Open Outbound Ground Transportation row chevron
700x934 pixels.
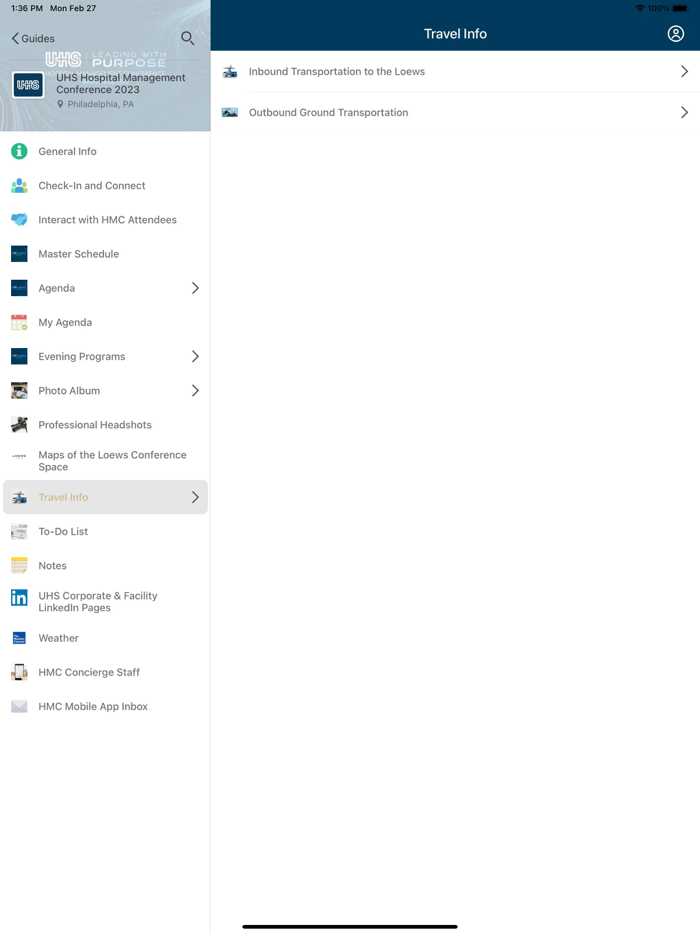(685, 113)
